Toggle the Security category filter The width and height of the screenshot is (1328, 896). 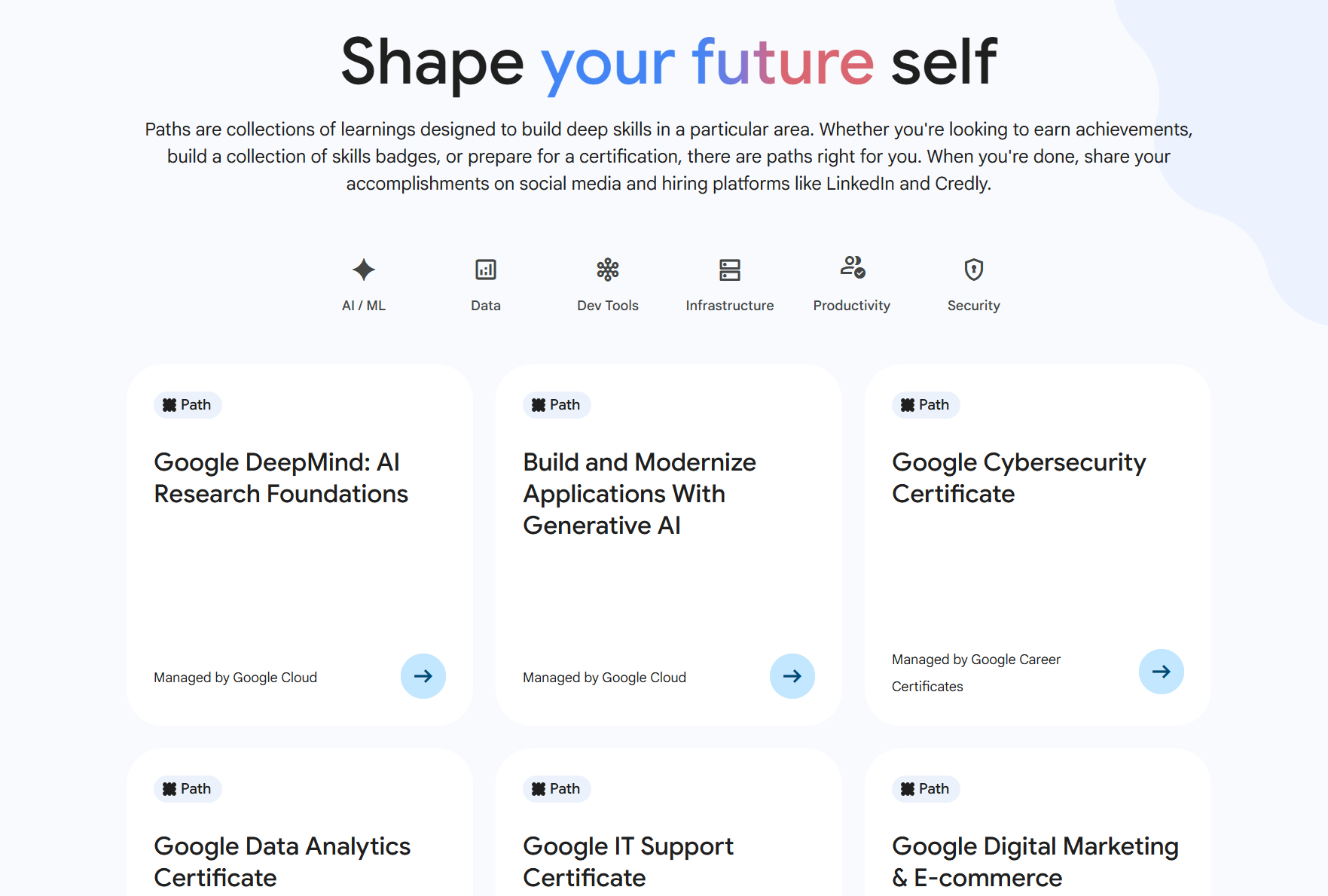(x=973, y=285)
